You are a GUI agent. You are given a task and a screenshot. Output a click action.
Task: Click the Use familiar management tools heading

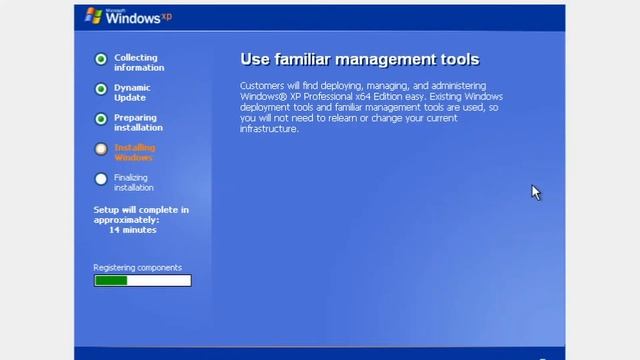coord(360,60)
